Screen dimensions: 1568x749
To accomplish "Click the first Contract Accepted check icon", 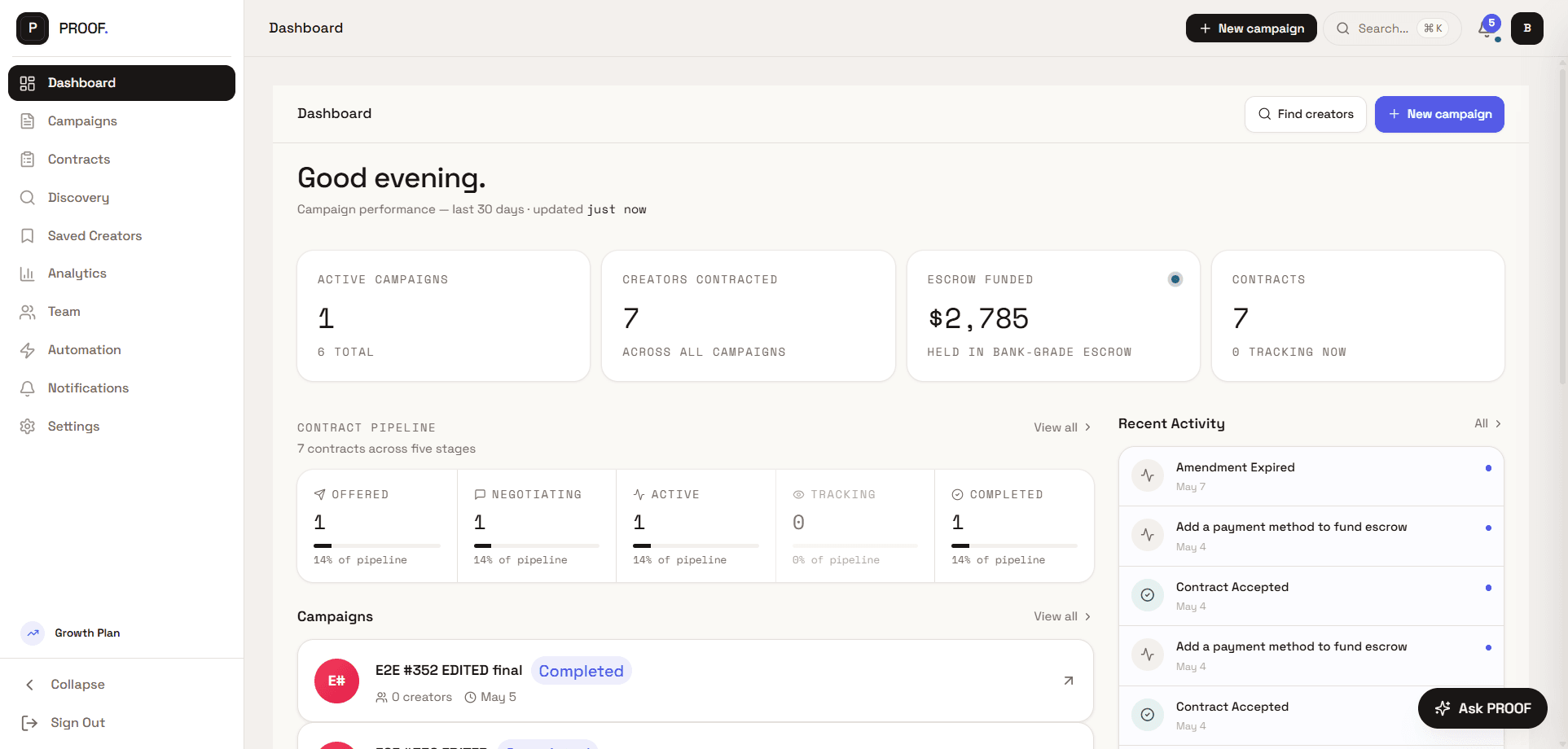I will (x=1148, y=595).
